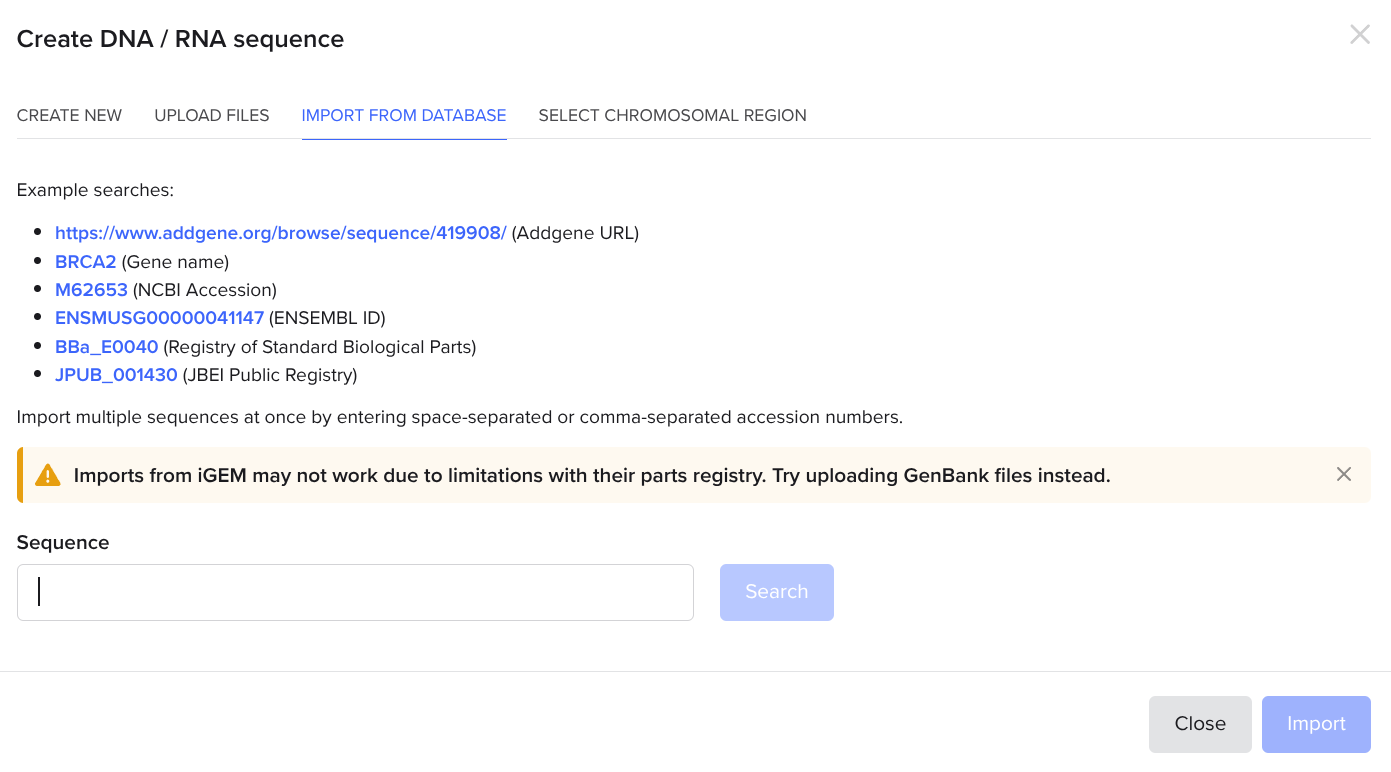Choose the M62653 NCBI accession example
This screenshot has height=772, width=1391.
(x=91, y=290)
